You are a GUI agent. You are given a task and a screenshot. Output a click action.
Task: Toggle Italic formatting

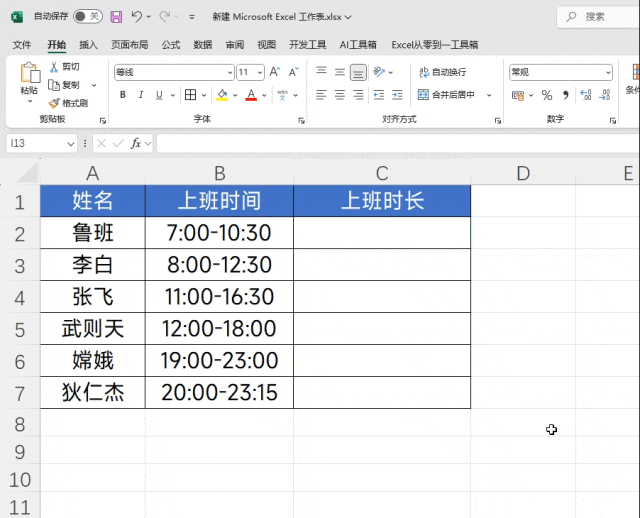(x=141, y=95)
